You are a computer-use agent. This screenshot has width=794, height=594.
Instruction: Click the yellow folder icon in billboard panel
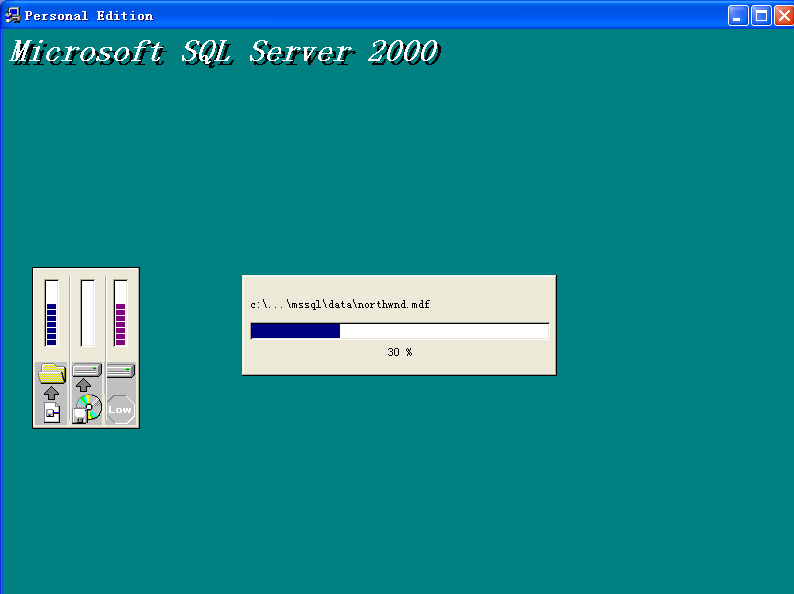click(52, 374)
